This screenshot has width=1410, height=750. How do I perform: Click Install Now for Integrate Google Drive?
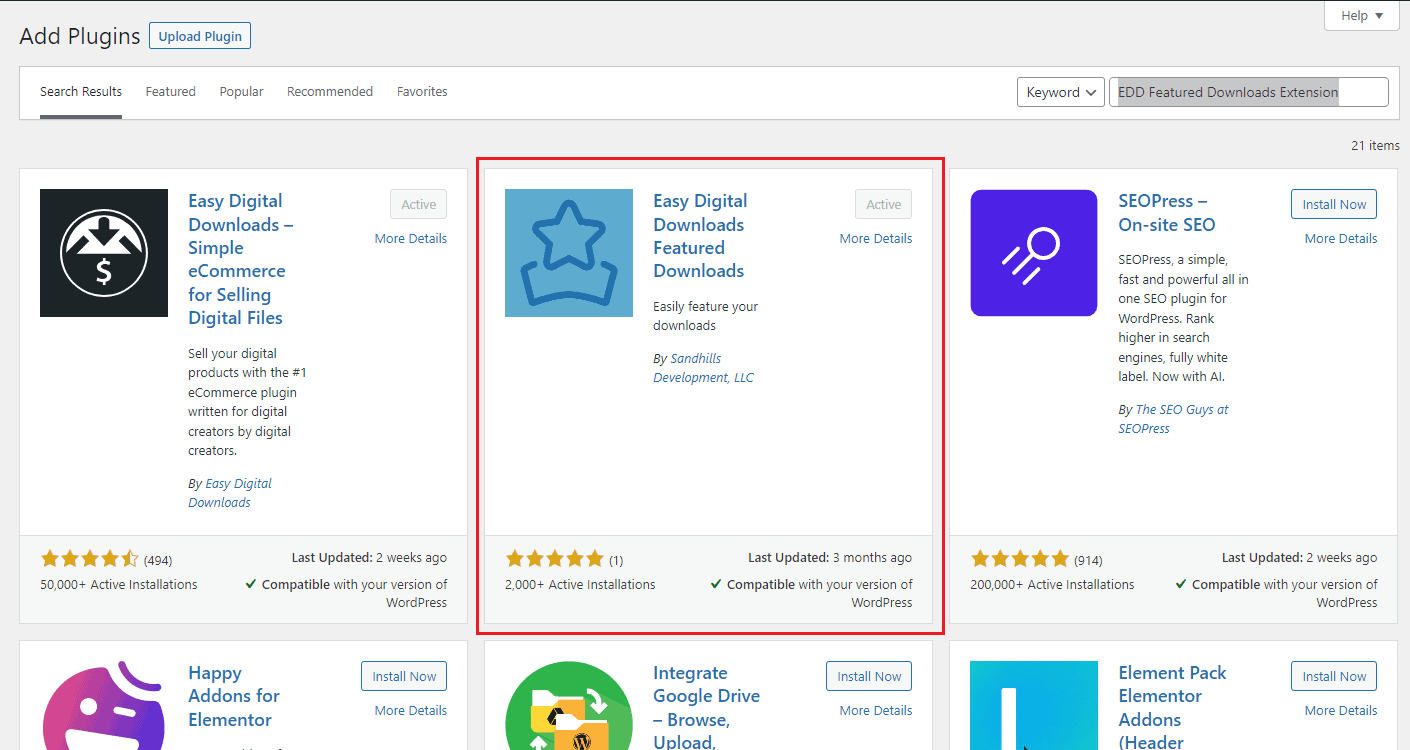coord(869,677)
